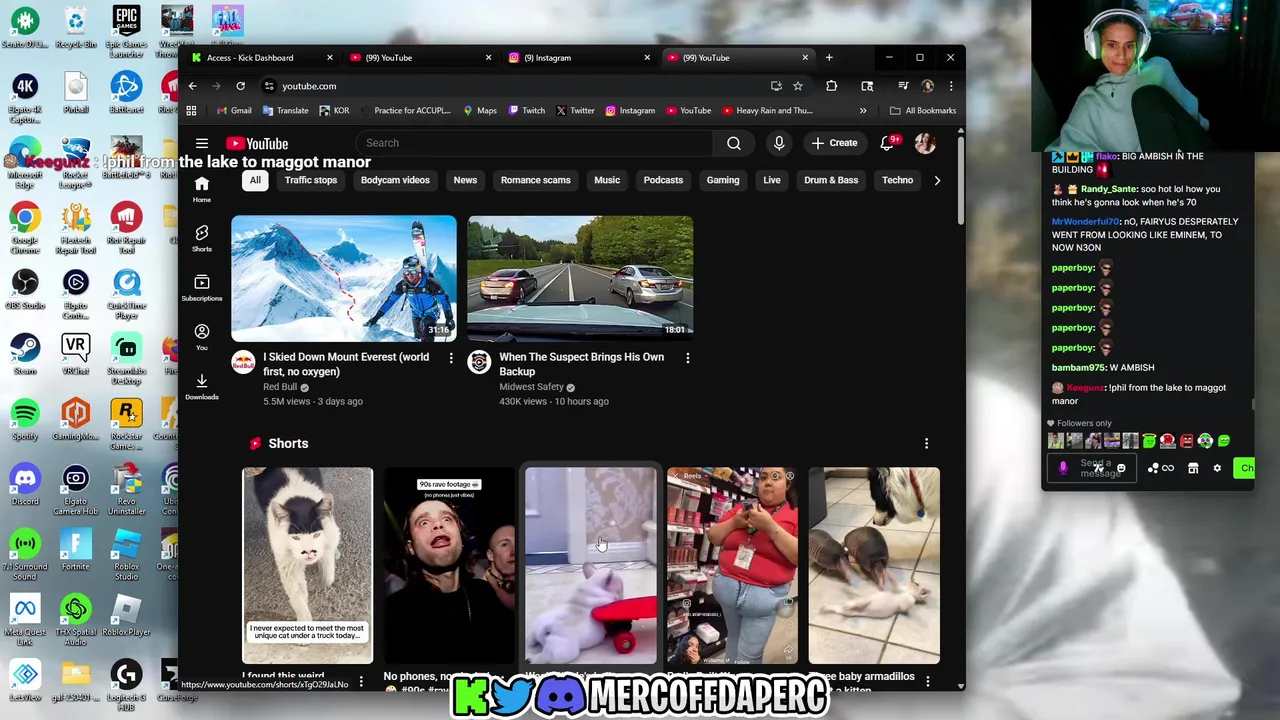
Task: Open OBS Studio desktop shortcut
Action: tap(25, 288)
